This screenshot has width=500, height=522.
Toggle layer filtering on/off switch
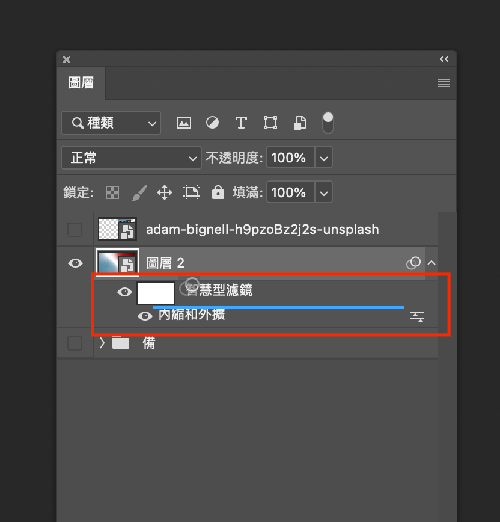click(328, 123)
